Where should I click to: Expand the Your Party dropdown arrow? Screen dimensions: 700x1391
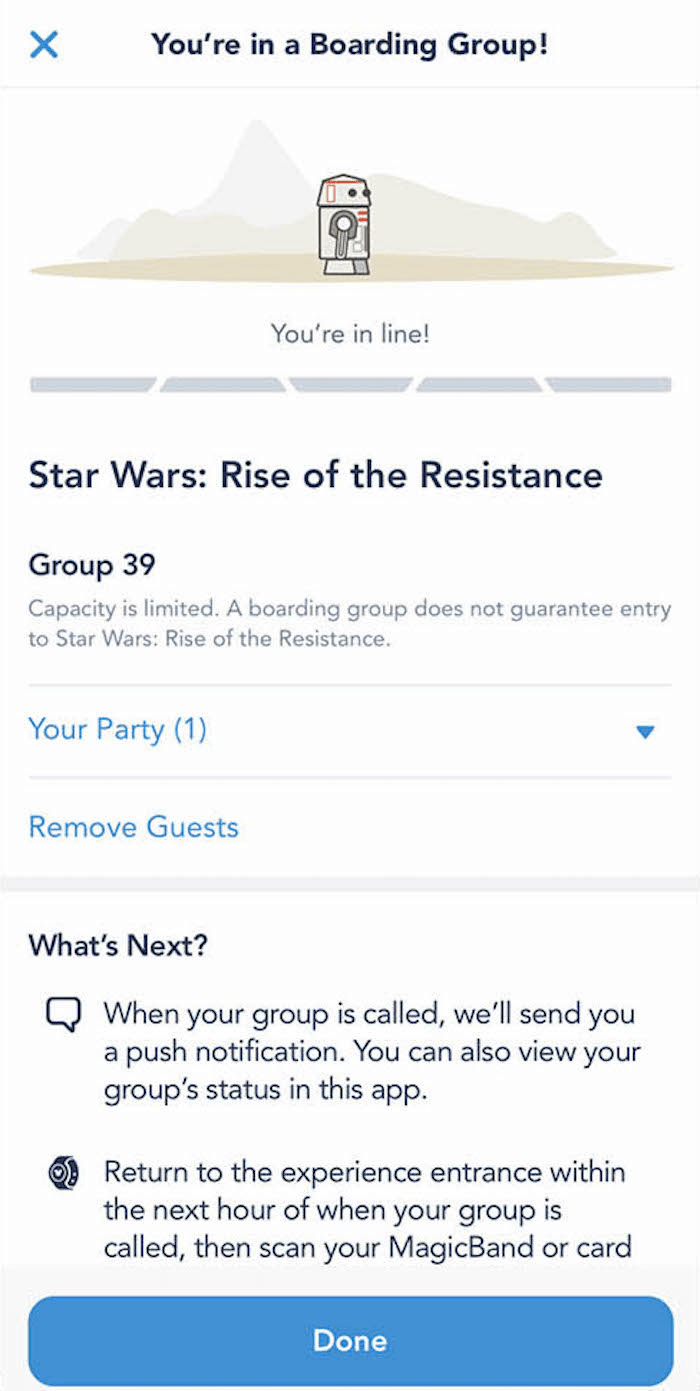tap(645, 732)
